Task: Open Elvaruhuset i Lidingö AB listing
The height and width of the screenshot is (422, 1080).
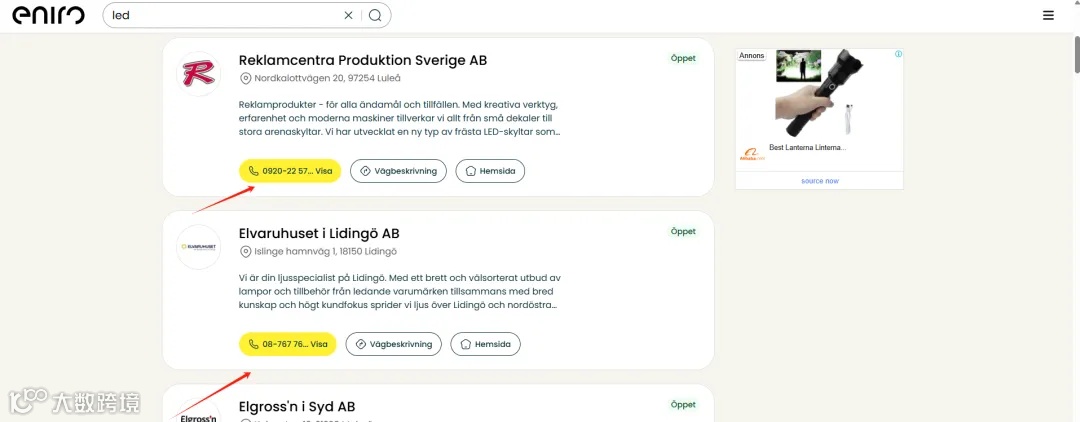Action: click(x=319, y=233)
